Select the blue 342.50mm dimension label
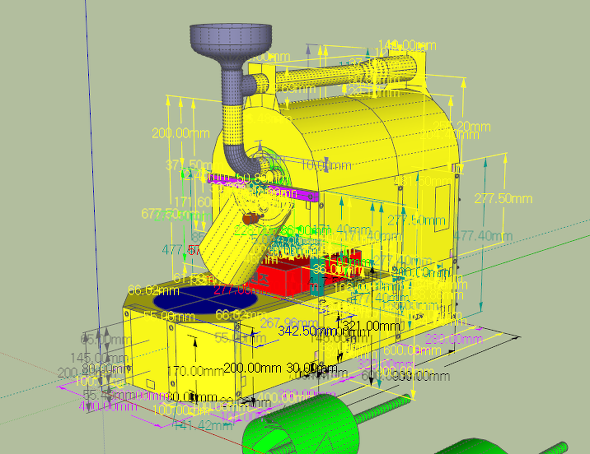Screen dimensions: 590x454 (x=307, y=331)
